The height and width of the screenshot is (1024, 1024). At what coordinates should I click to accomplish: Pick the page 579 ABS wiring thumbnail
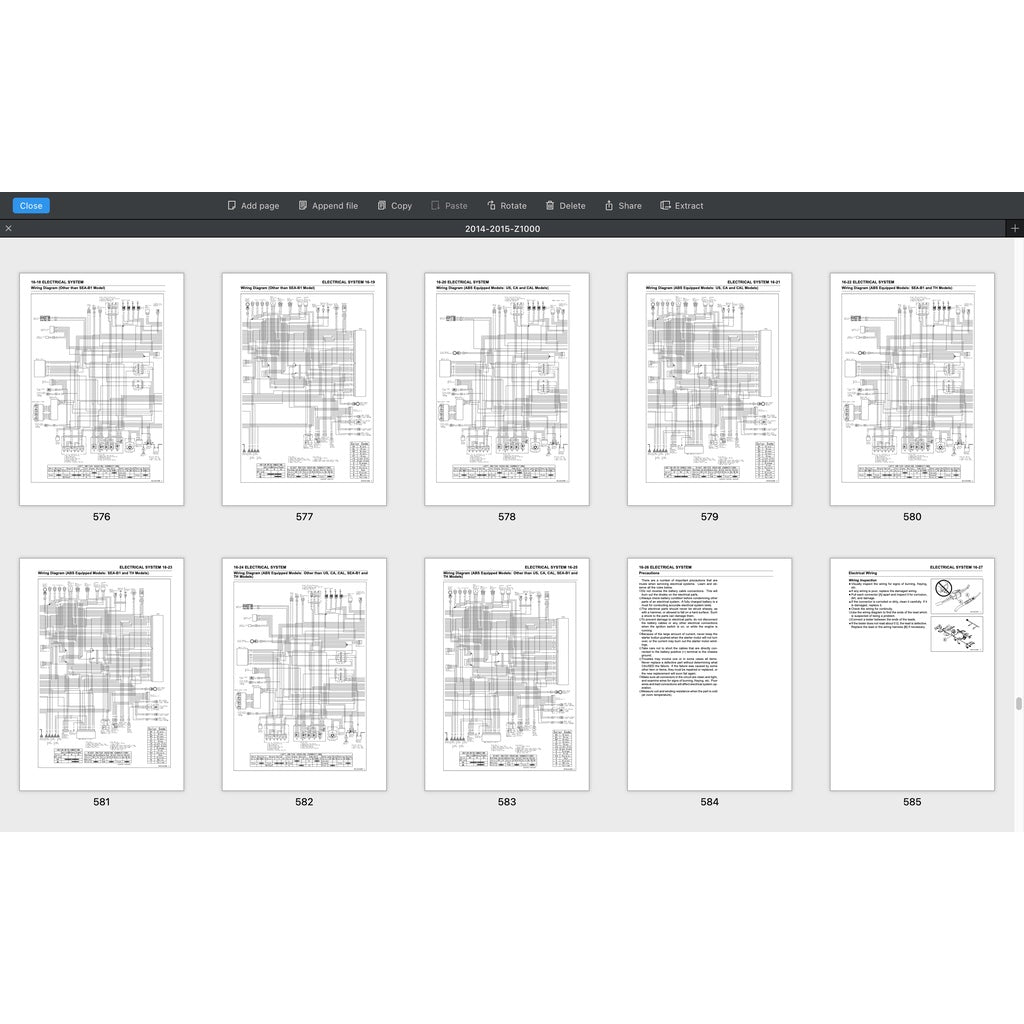coord(709,389)
